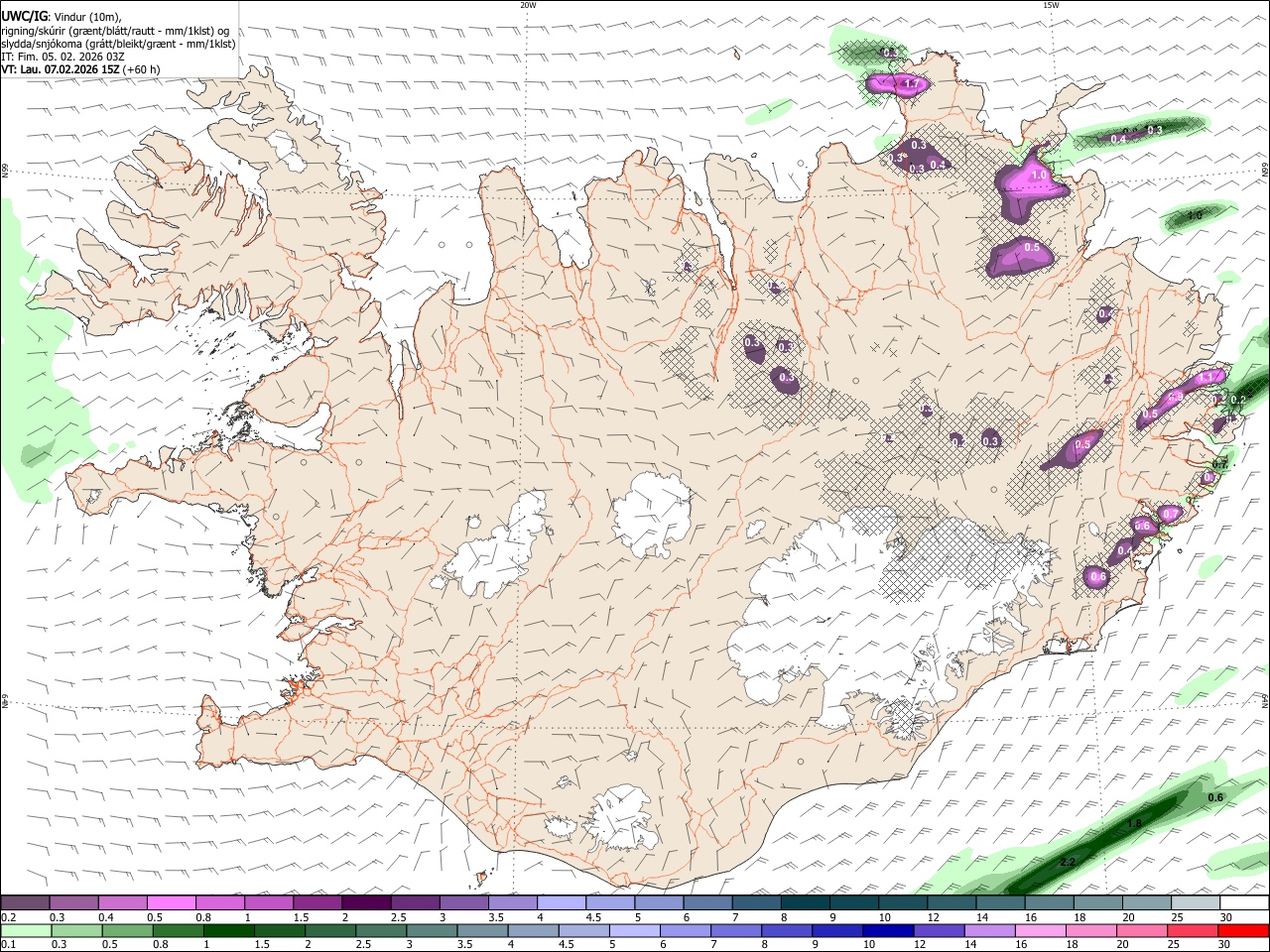Select the white snow swatch above 30

tap(1244, 903)
